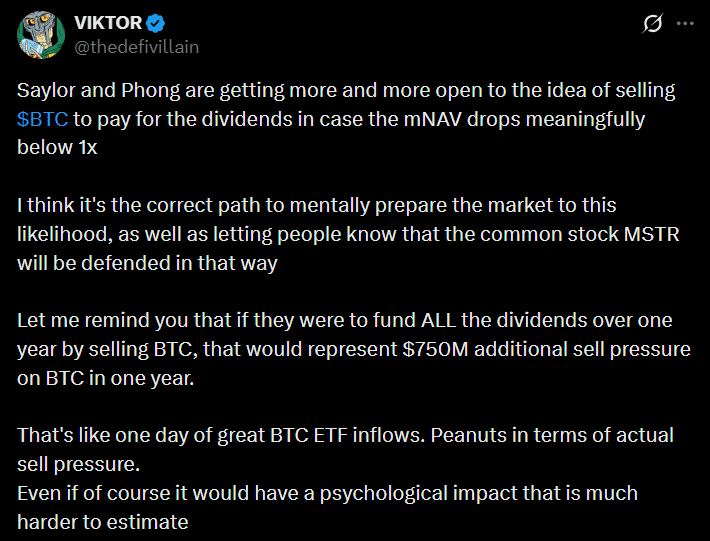The height and width of the screenshot is (541, 710).
Task: Click the line starting "That's like one day"
Action: [x=345, y=435]
